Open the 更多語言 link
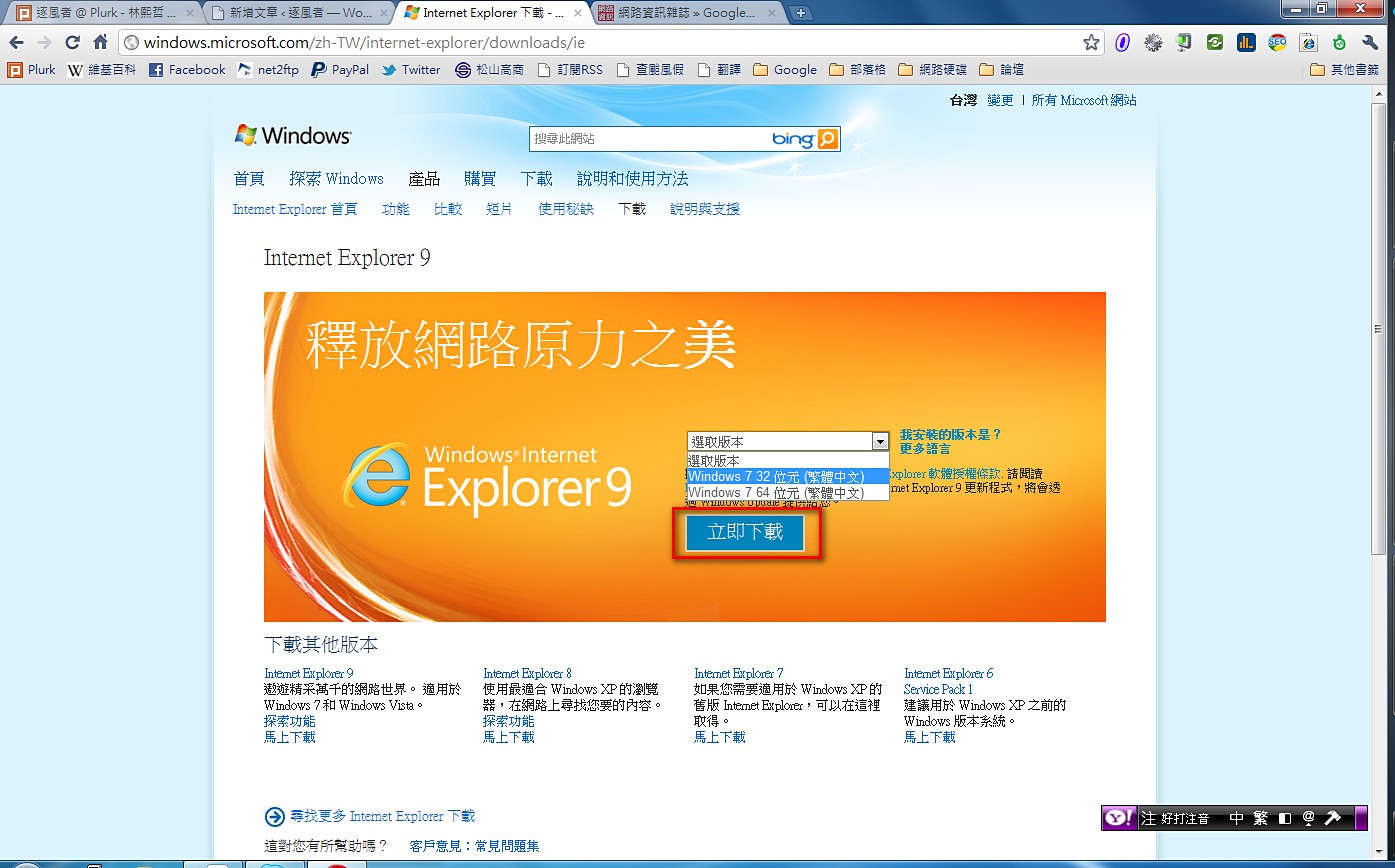The height and width of the screenshot is (868, 1395). pyautogui.click(x=925, y=449)
